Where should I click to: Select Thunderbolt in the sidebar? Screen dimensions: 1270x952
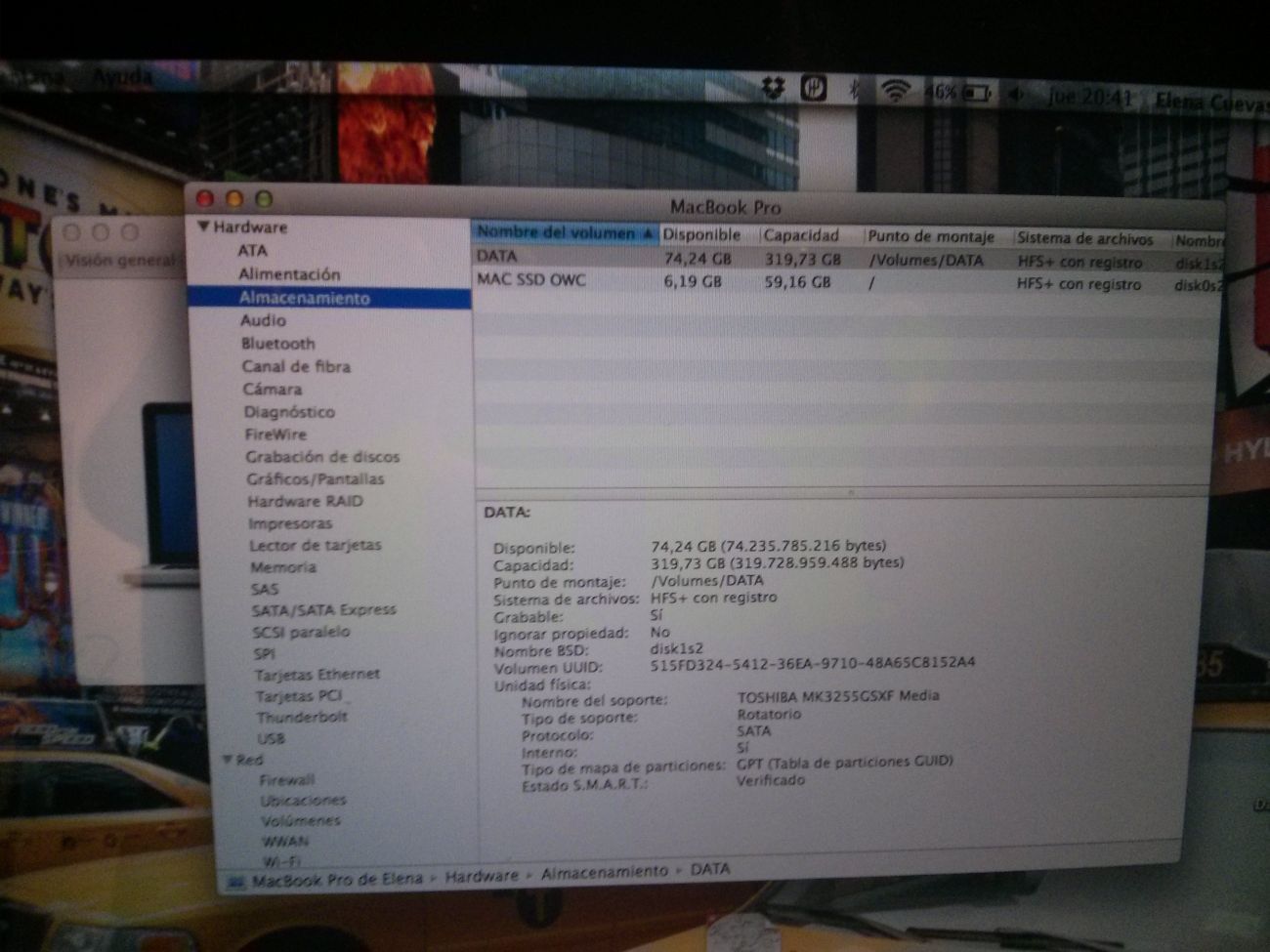302,717
